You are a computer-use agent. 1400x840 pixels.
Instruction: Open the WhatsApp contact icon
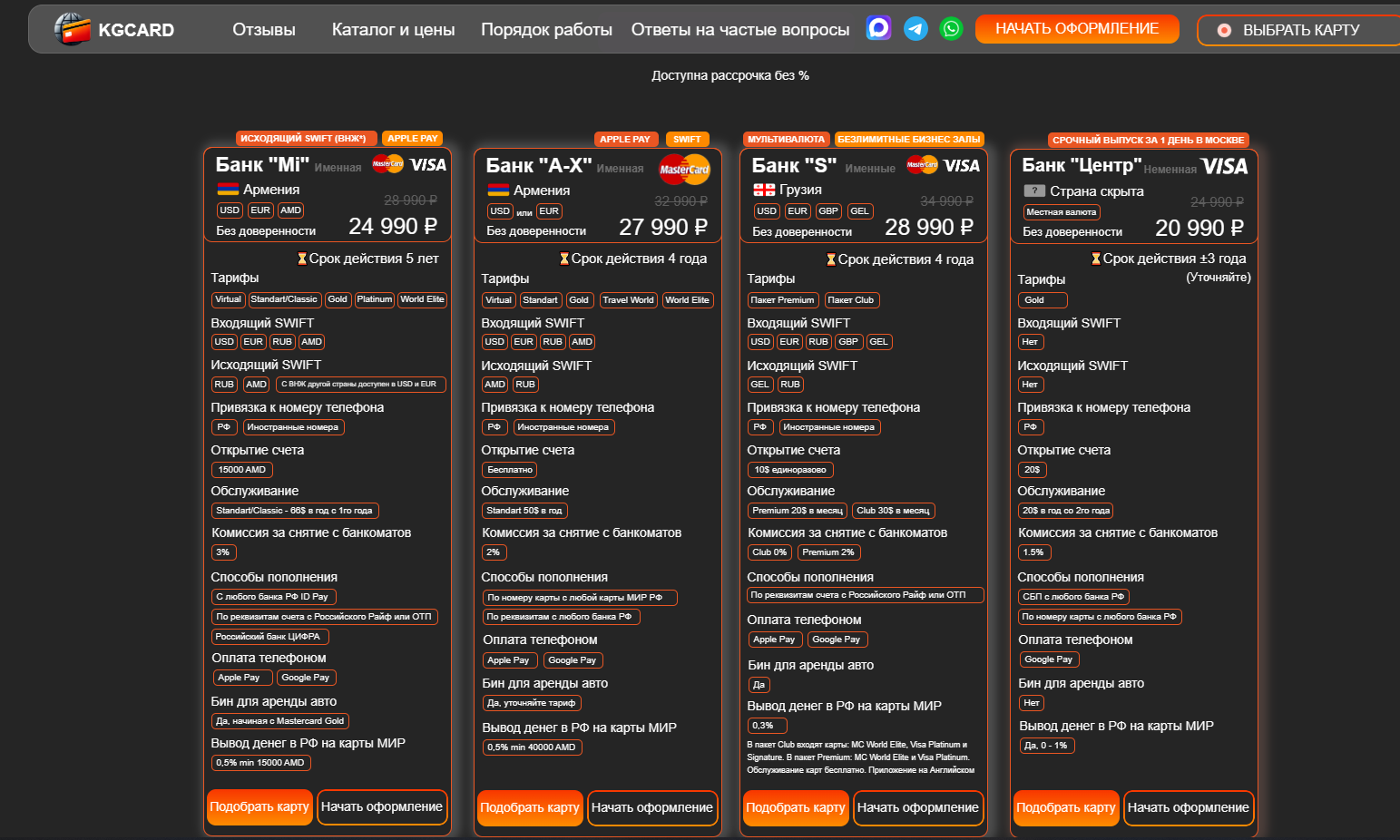[951, 29]
